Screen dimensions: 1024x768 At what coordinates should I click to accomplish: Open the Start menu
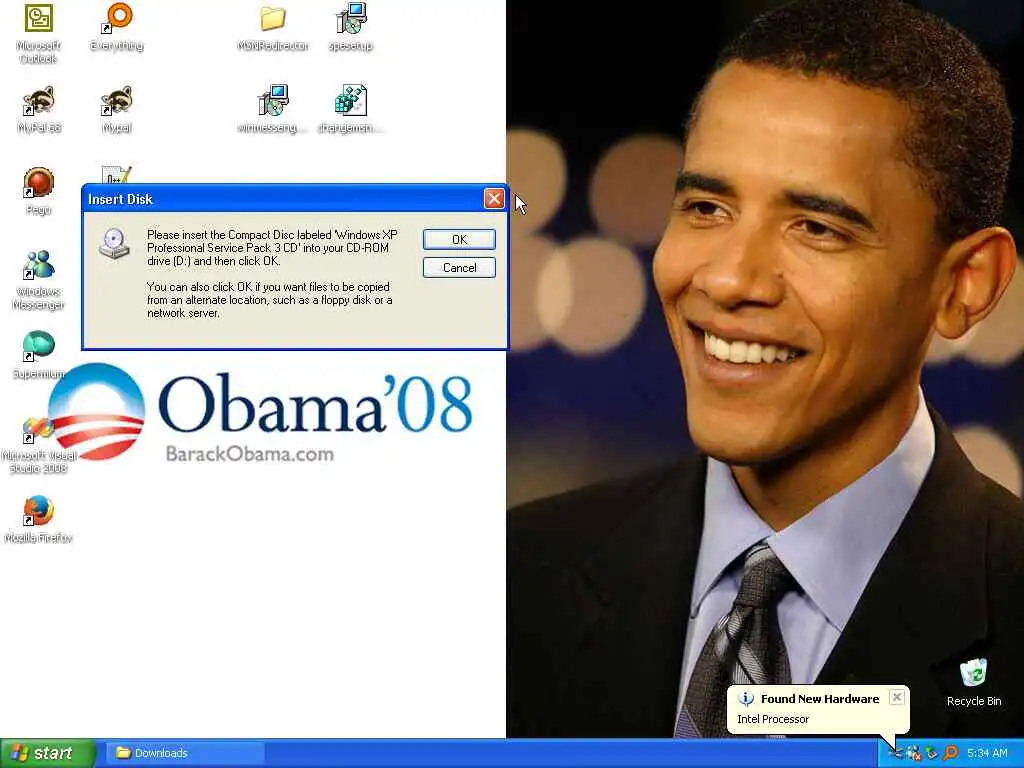(x=46, y=753)
